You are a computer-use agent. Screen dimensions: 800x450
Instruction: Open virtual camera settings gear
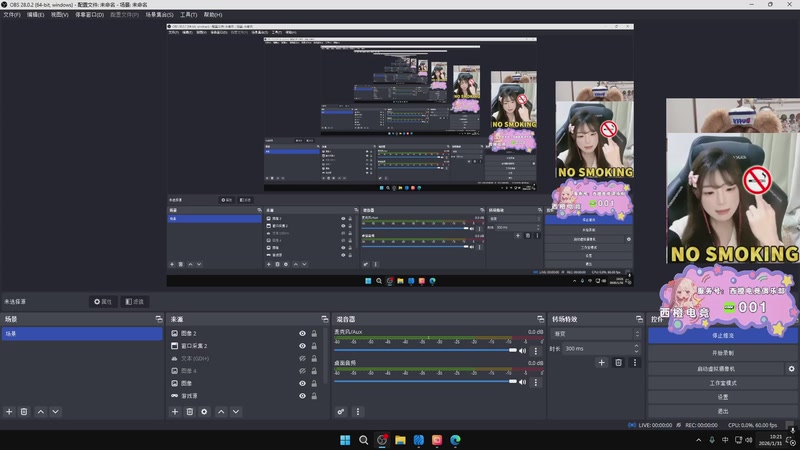pos(791,368)
